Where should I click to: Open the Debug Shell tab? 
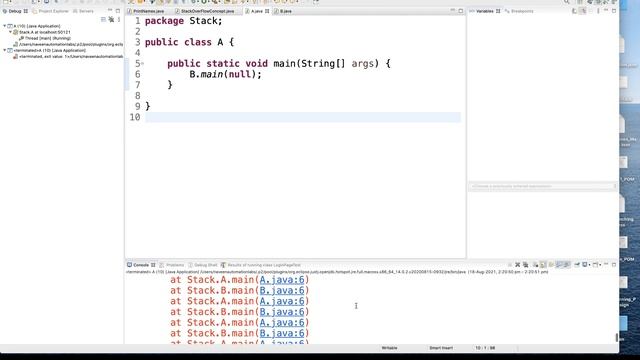(x=202, y=265)
